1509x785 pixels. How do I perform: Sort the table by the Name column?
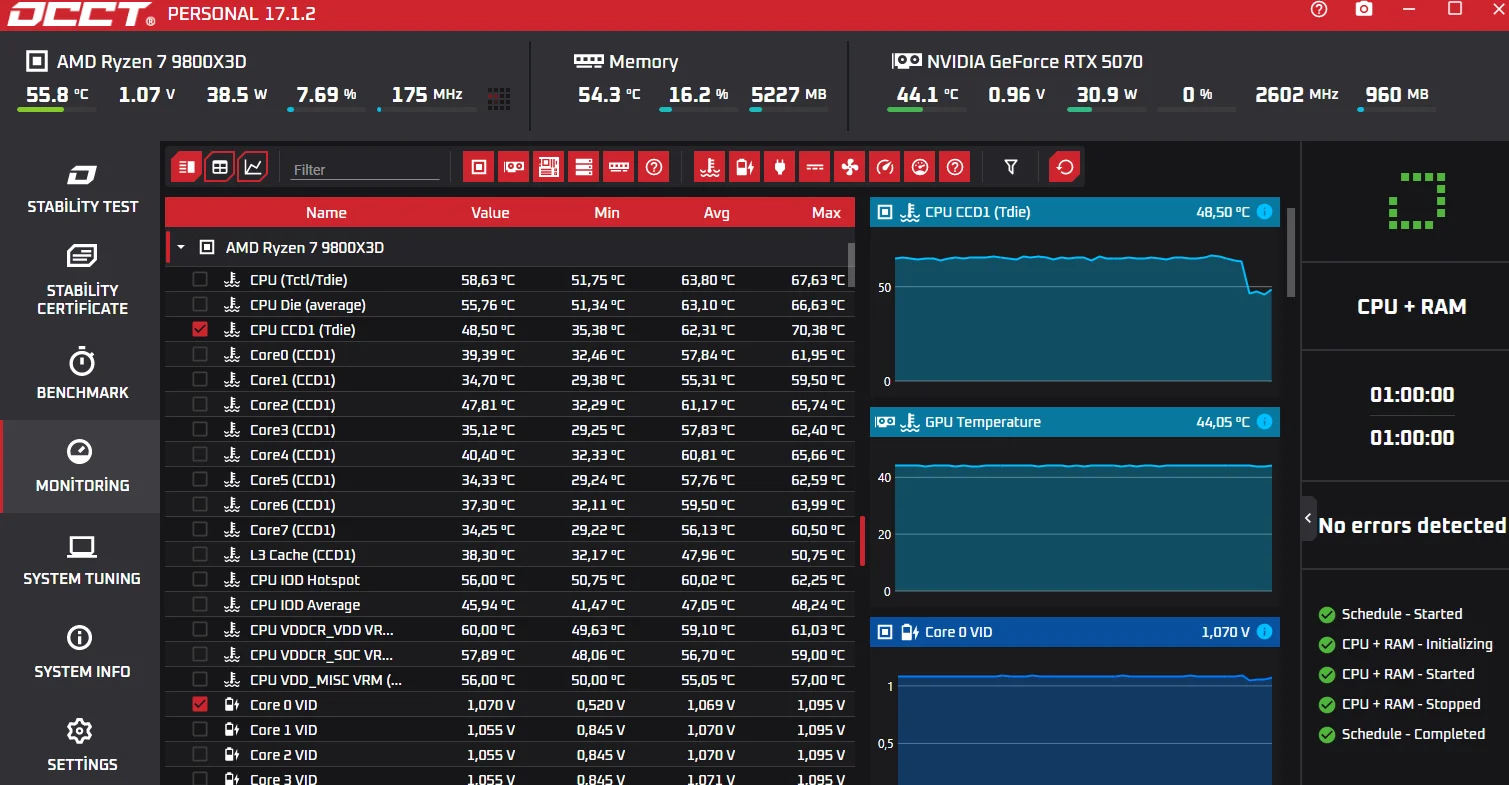[326, 212]
